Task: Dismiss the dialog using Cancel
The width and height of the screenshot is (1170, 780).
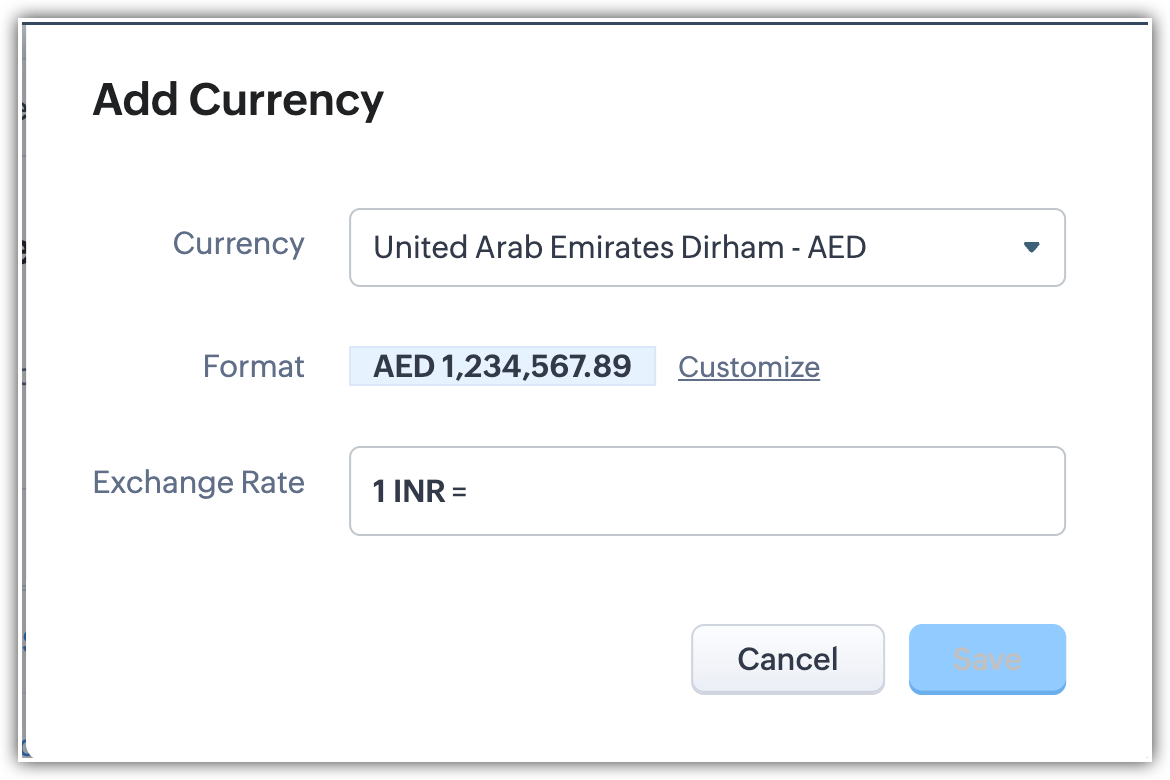Action: 787,659
